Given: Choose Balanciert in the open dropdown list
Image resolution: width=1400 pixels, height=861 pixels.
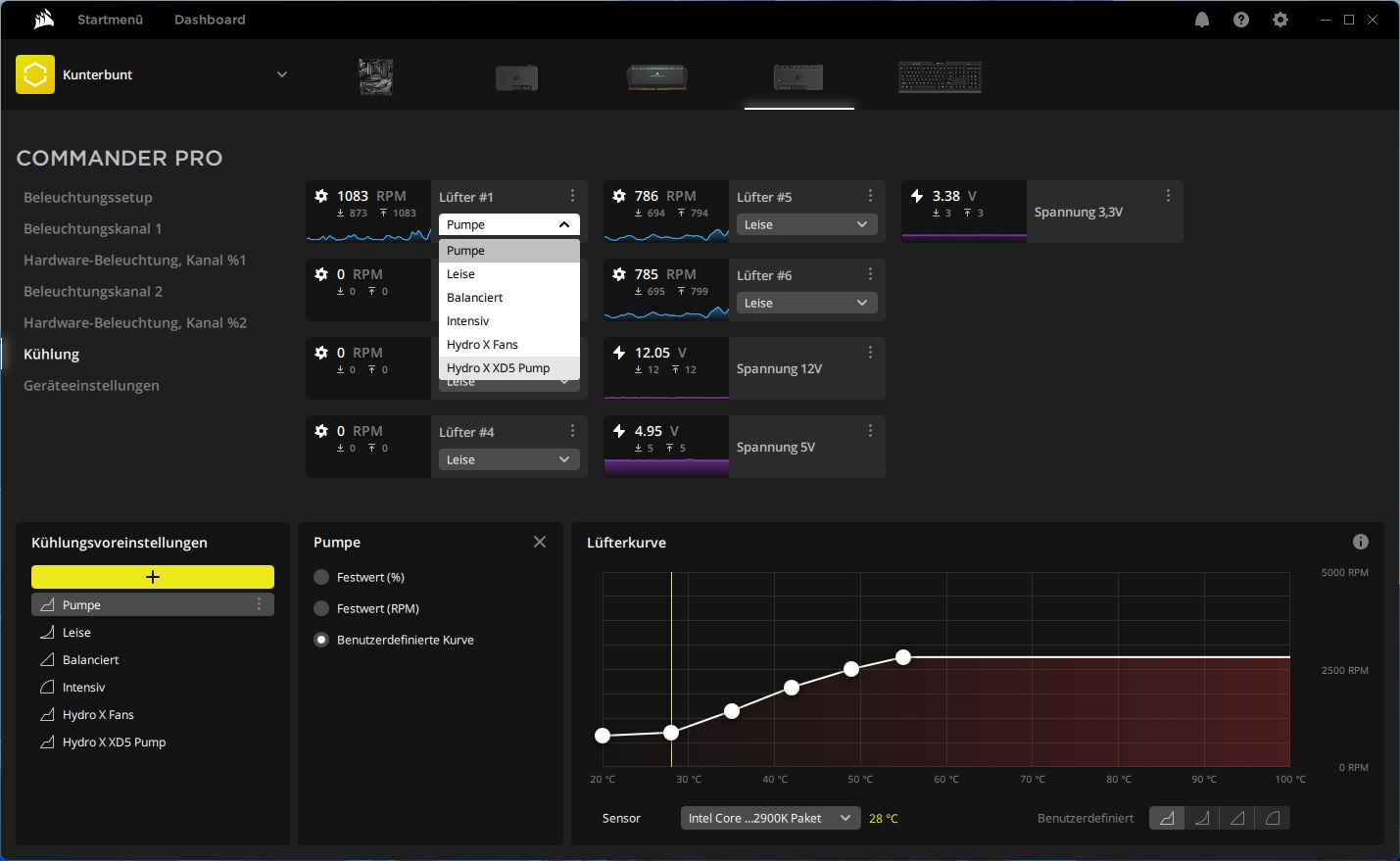Looking at the screenshot, I should 509,298.
